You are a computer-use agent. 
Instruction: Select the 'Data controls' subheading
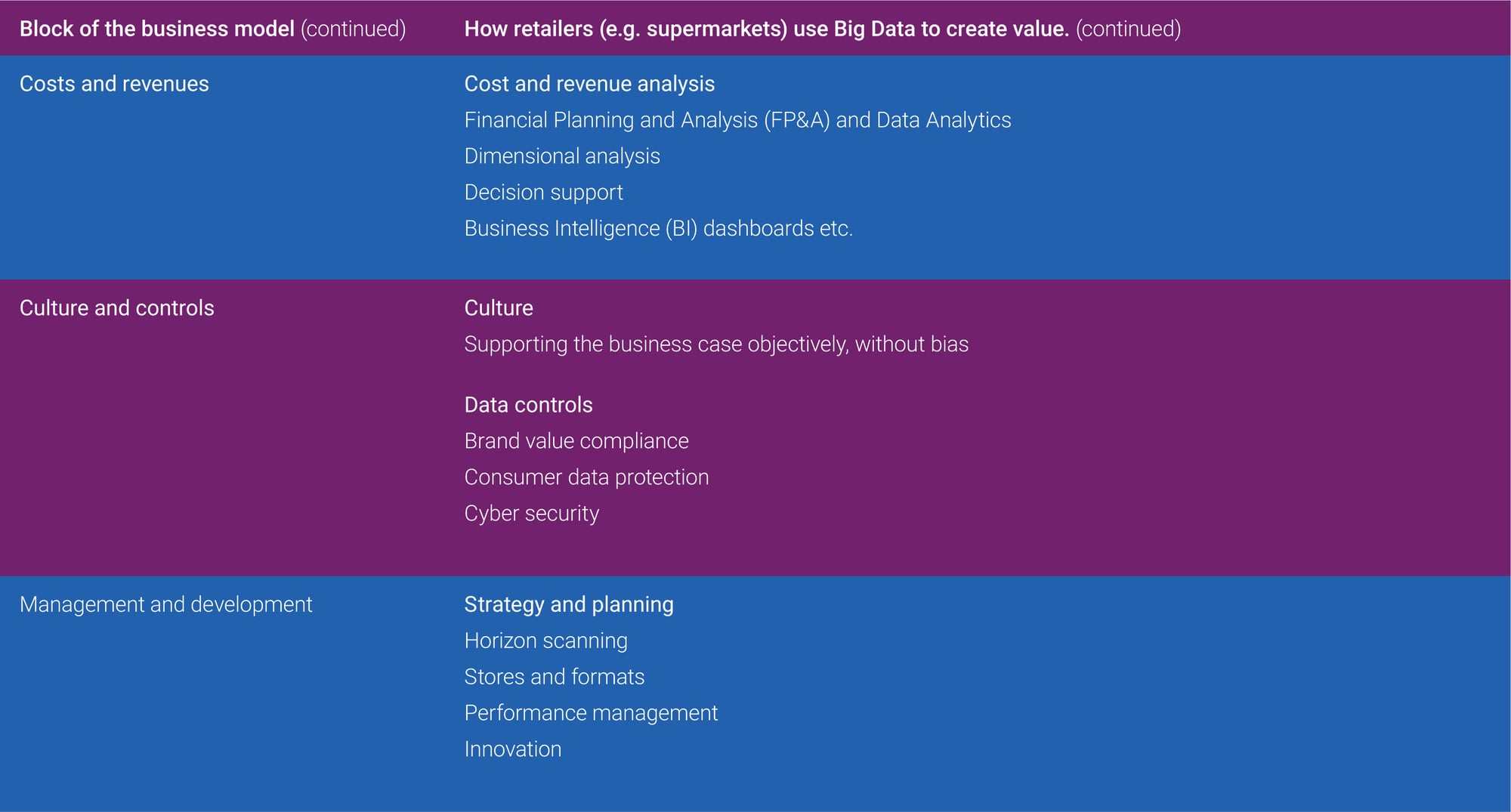pos(528,405)
